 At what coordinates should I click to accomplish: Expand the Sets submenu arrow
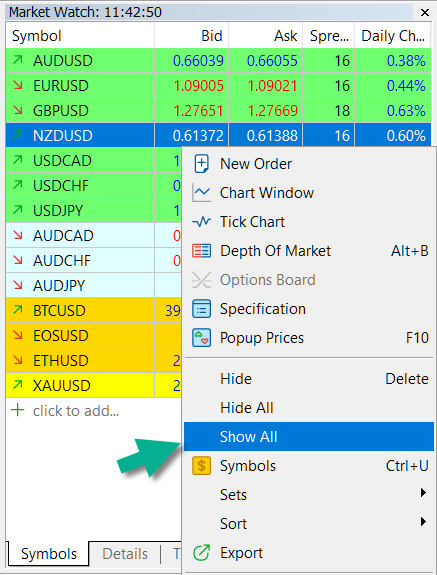[x=423, y=492]
